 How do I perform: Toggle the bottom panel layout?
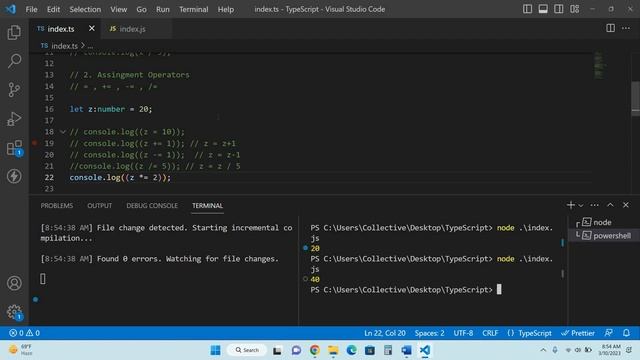tap(543, 9)
